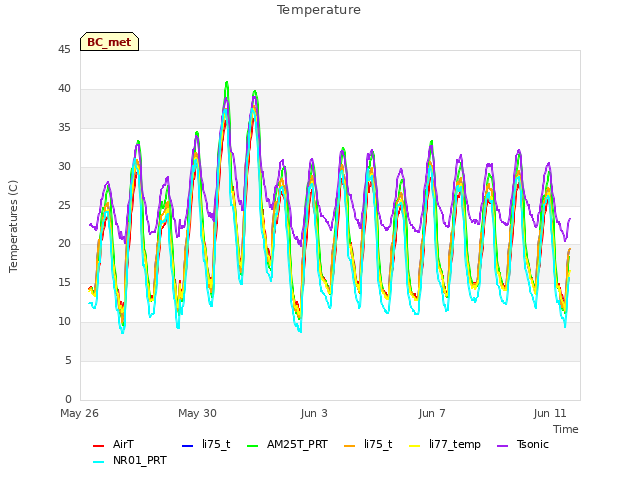Toggle the li77_temp legend entry
640x480 pixels.
444,444
